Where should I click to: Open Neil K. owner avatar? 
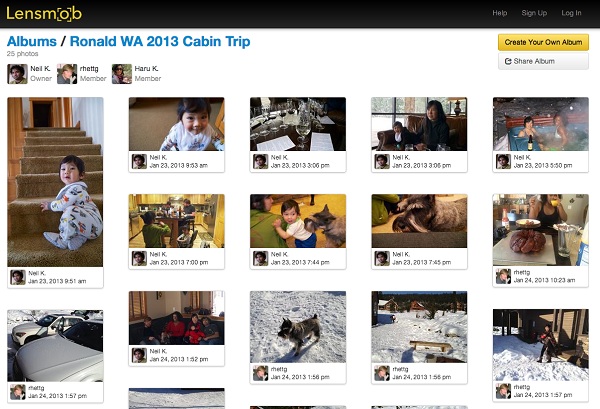[17, 74]
